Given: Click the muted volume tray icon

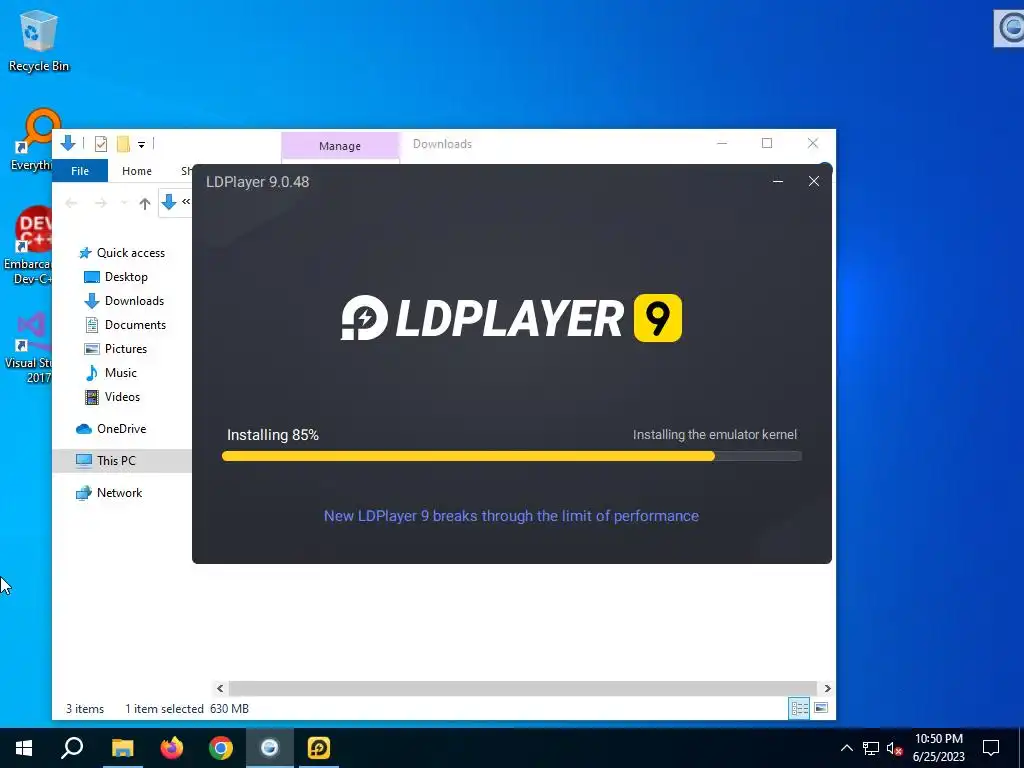Looking at the screenshot, I should (x=895, y=748).
